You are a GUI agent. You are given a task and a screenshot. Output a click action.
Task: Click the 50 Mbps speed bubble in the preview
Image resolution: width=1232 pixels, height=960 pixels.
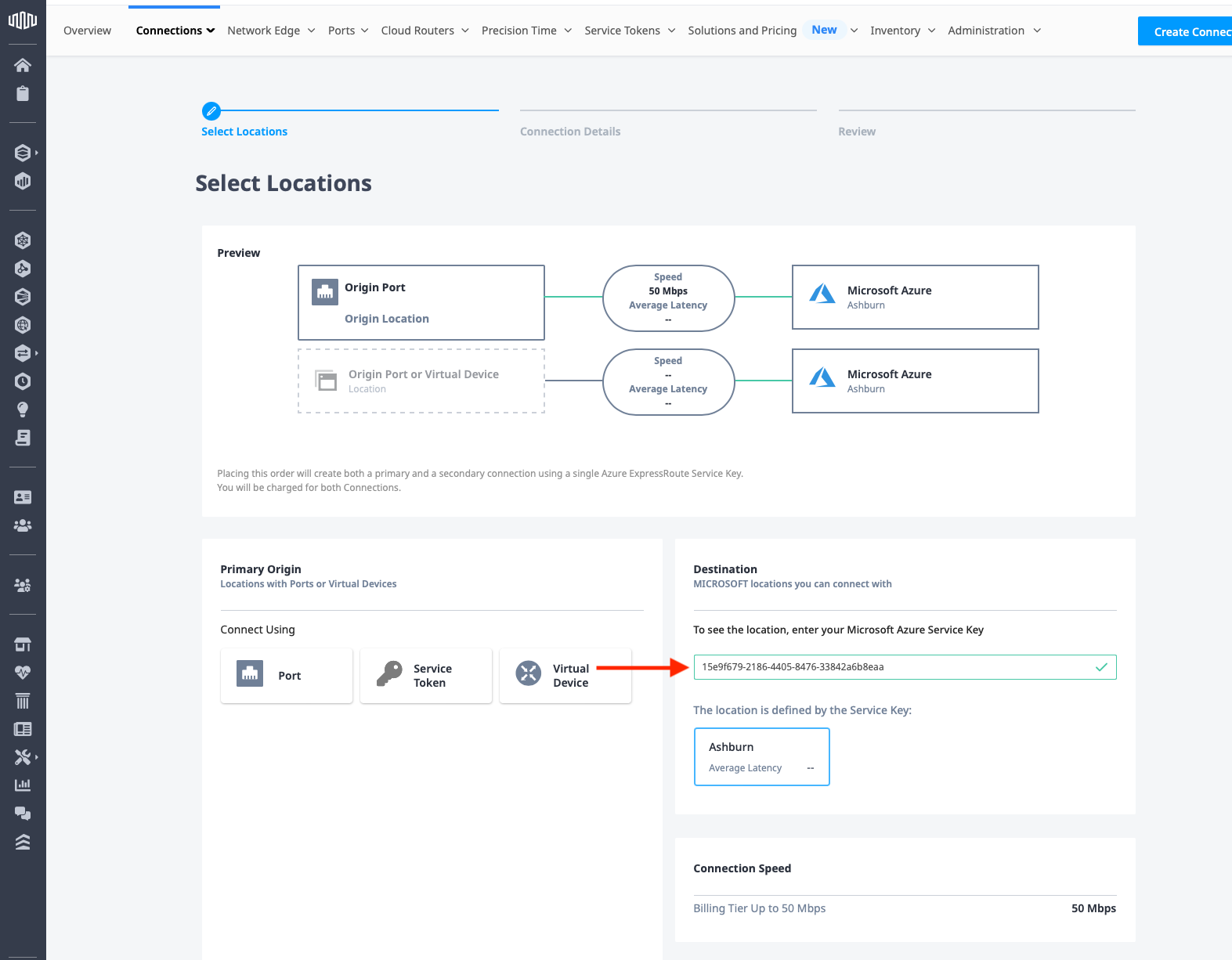coord(668,298)
